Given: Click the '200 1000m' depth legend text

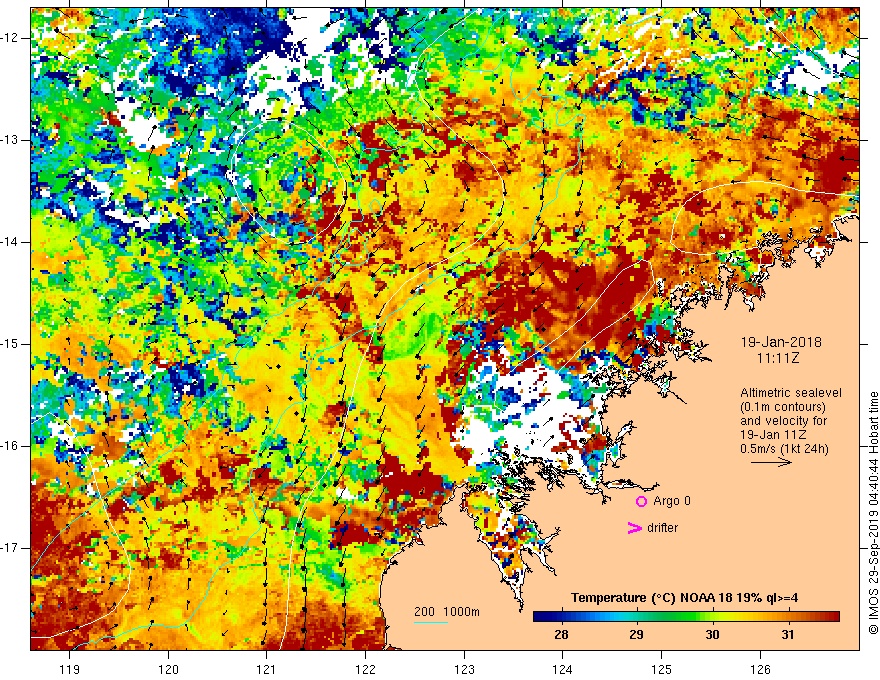Looking at the screenshot, I should pyautogui.click(x=447, y=612).
